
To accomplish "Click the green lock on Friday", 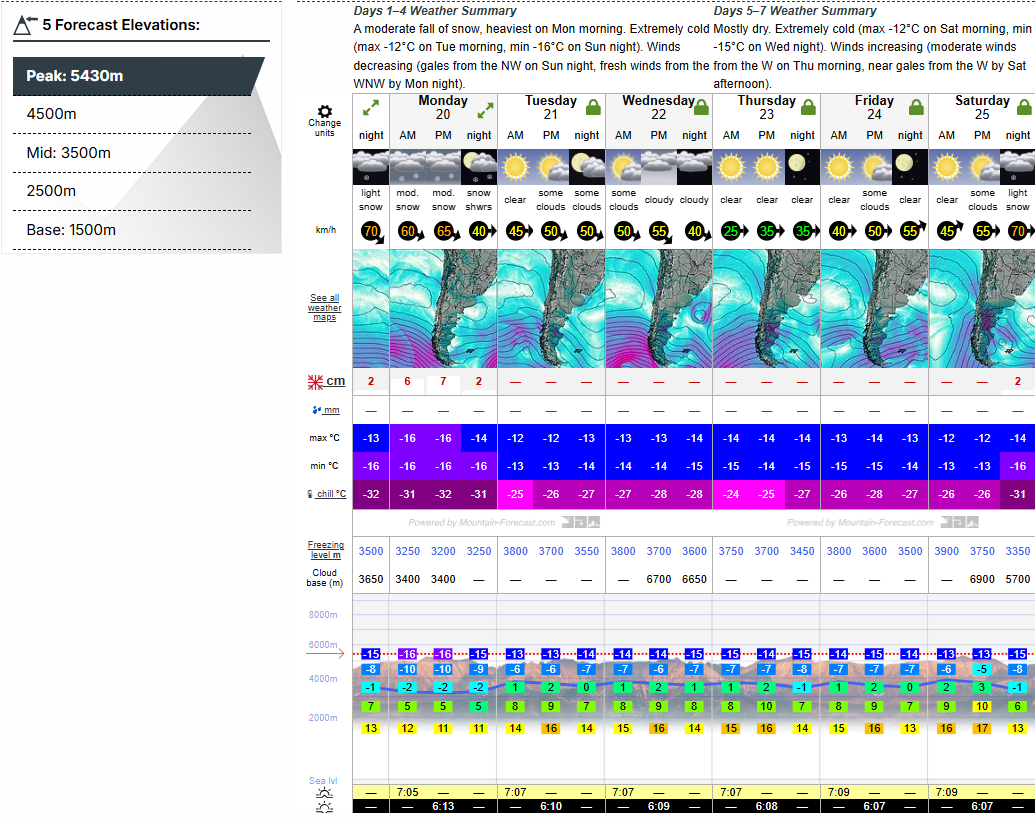I will [x=916, y=107].
